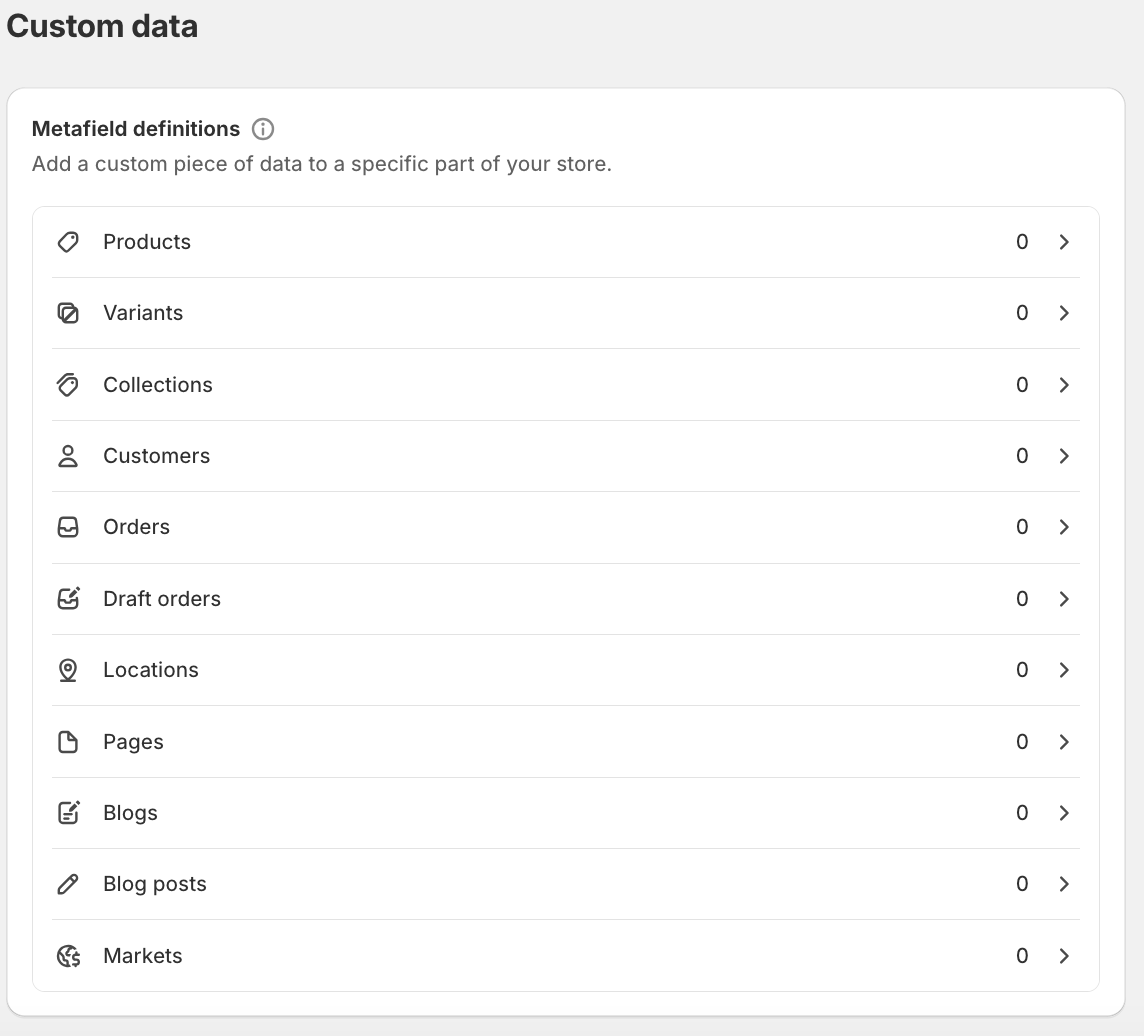Screen dimensions: 1144x1036
Task: Click the Pages document icon
Action: [68, 742]
